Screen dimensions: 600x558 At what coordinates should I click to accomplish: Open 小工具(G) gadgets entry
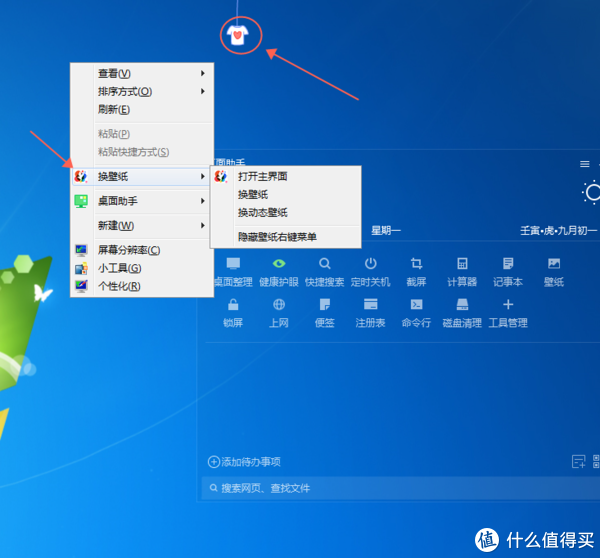(x=142, y=268)
